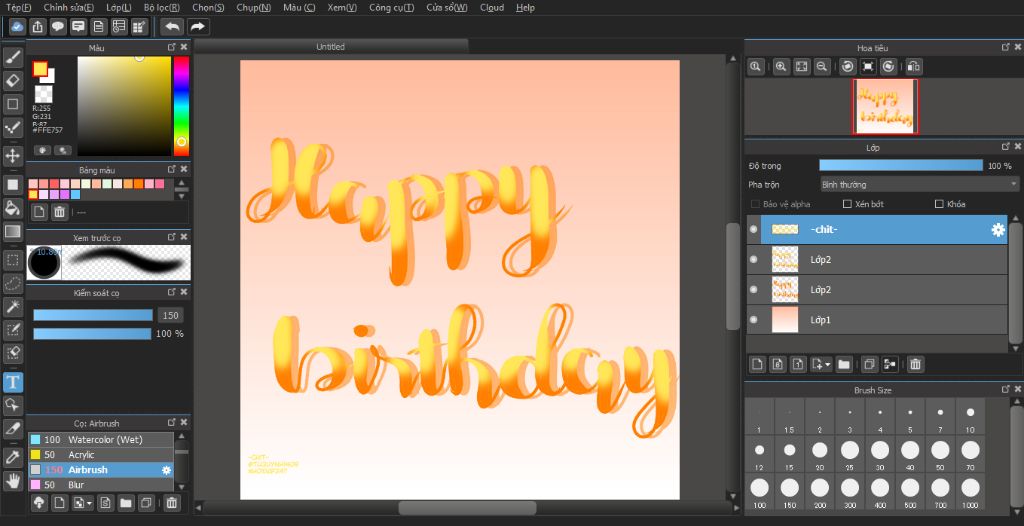1024x526 pixels.
Task: Select the Move tool
Action: [13, 156]
